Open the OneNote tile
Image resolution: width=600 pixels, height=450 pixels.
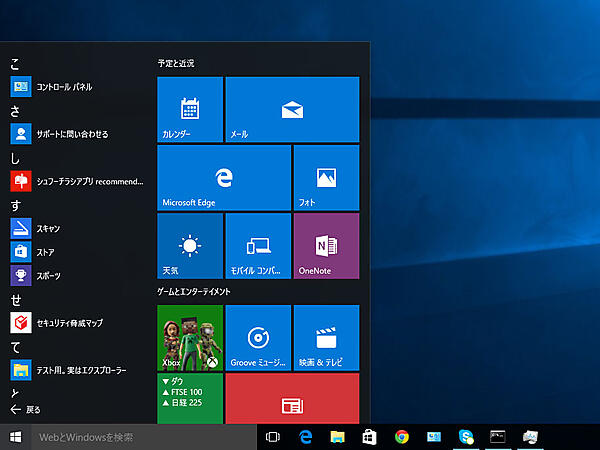click(x=326, y=246)
